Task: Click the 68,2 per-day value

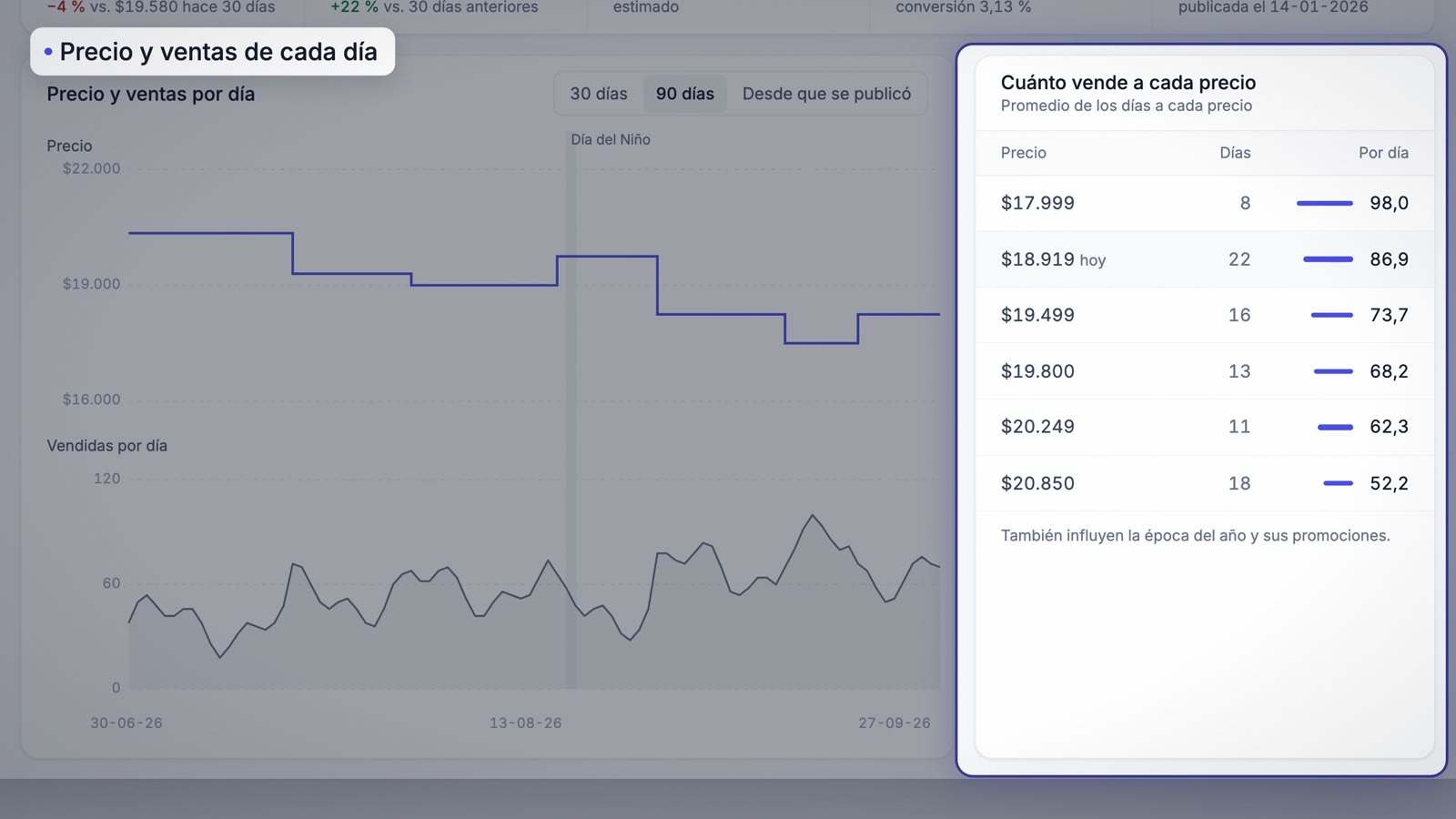Action: (x=1389, y=371)
